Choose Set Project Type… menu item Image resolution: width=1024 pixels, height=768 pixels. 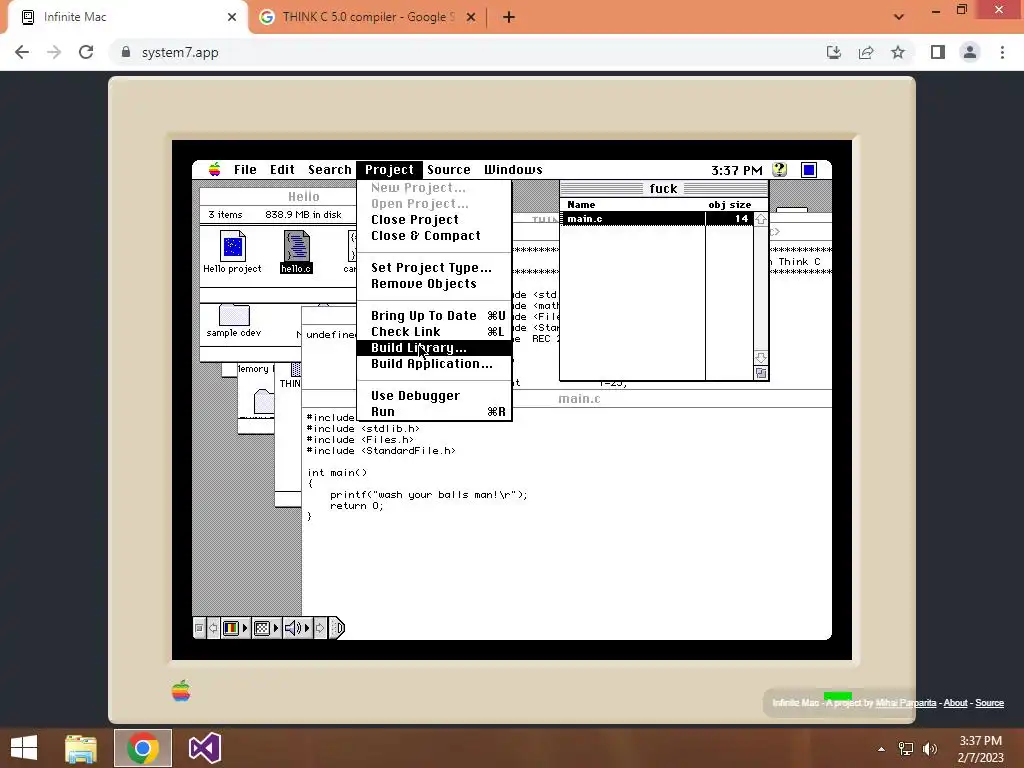pyautogui.click(x=434, y=268)
